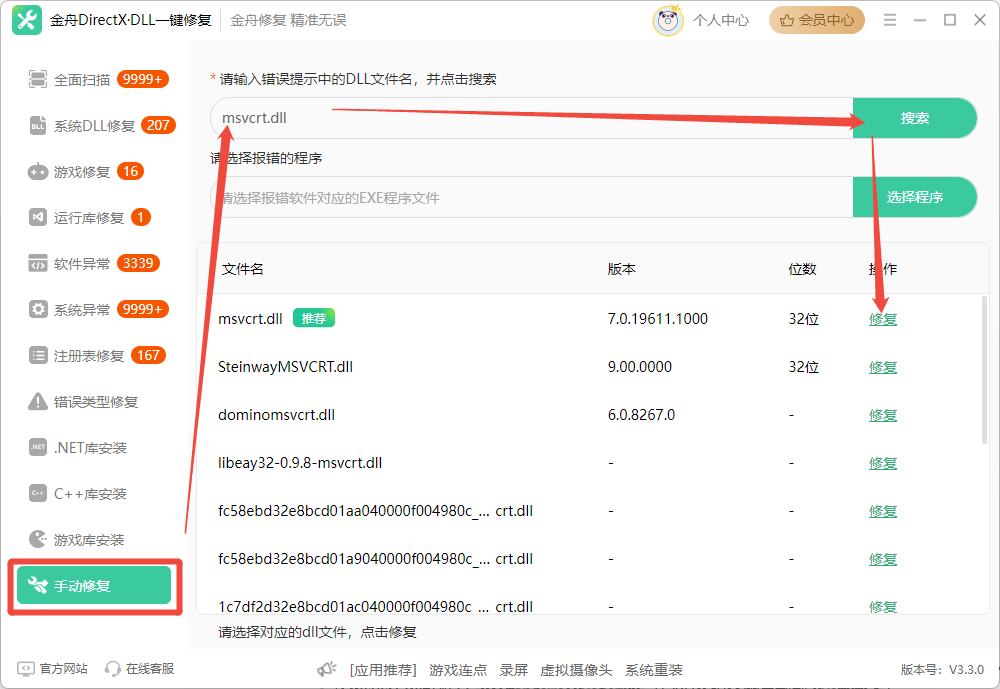Open the panda user avatar

click(x=668, y=20)
